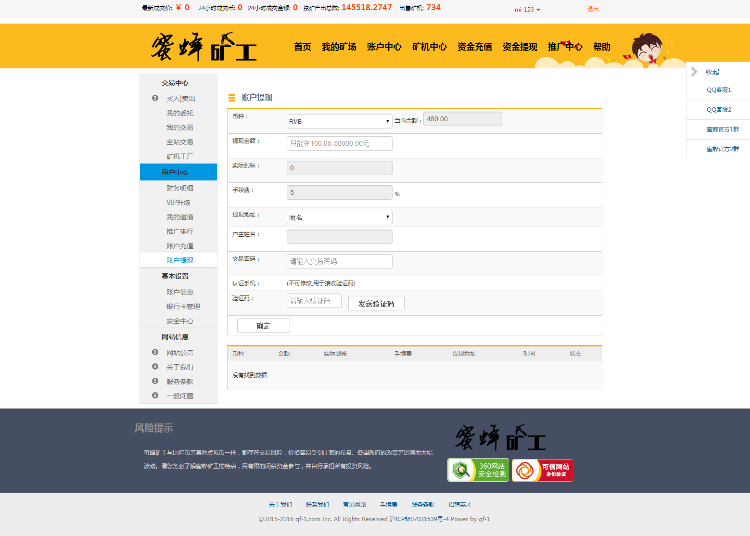This screenshot has height=536, width=750.
Task: Select 我的邀请 in the sidebar
Action: click(180, 217)
